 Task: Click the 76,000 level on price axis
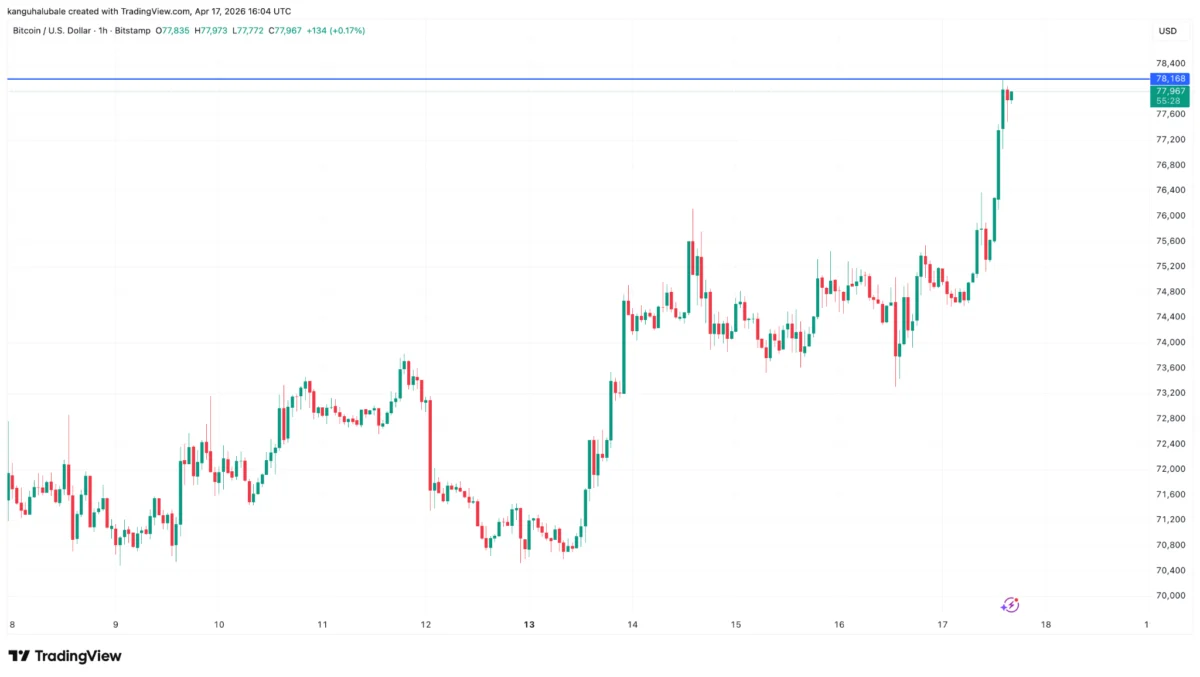coord(1169,215)
